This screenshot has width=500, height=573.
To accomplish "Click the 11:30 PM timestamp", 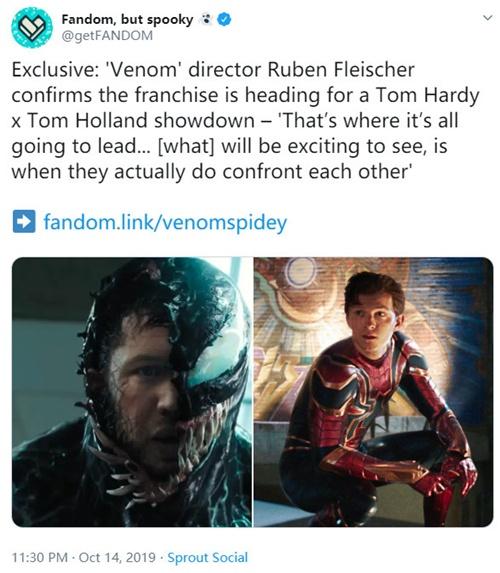I will coord(40,558).
